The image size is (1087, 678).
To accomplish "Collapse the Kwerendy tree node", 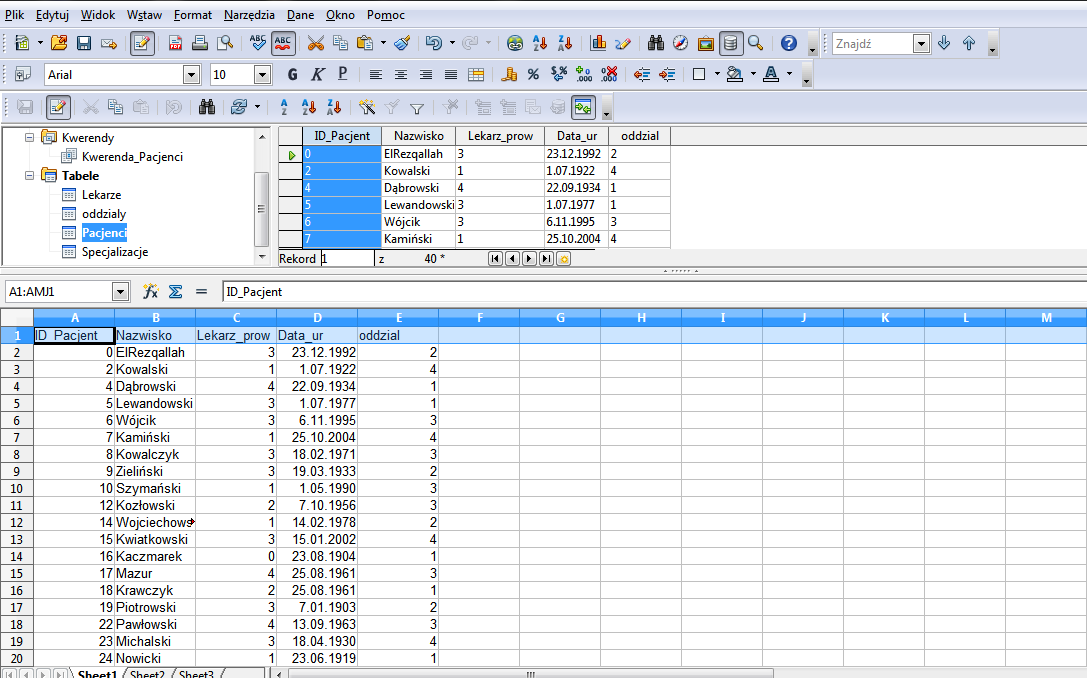I will (29, 137).
